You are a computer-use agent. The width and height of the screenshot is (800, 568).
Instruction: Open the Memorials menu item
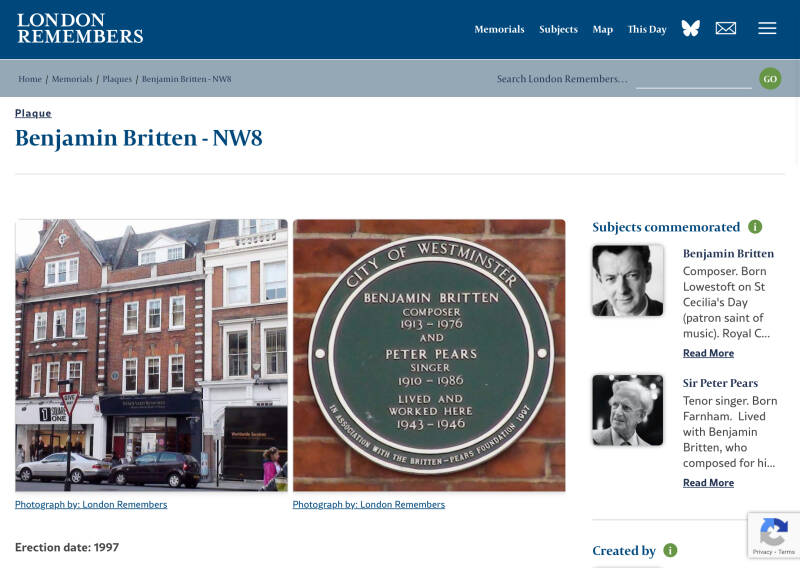coord(499,29)
